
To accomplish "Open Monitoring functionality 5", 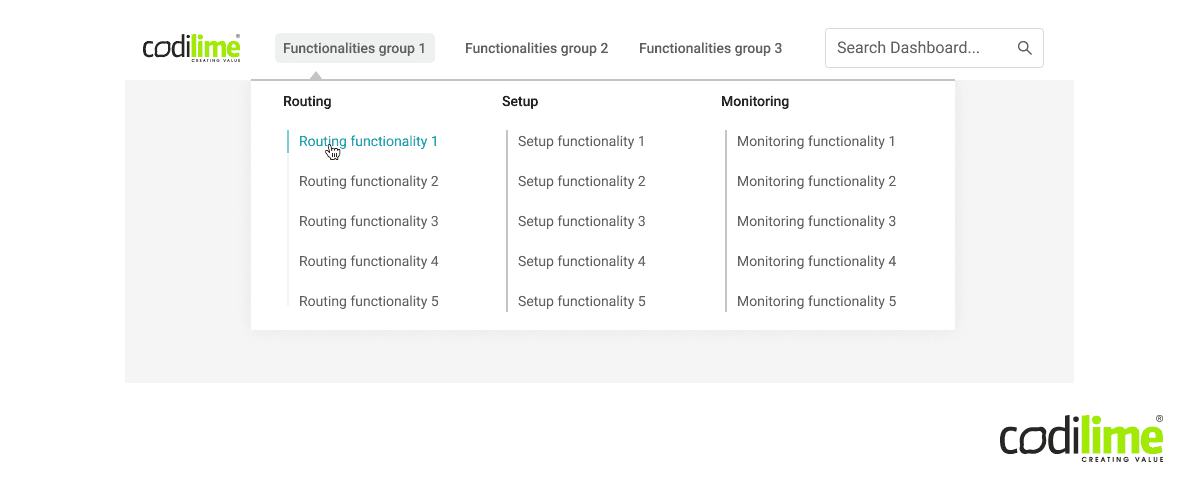I will pos(816,302).
